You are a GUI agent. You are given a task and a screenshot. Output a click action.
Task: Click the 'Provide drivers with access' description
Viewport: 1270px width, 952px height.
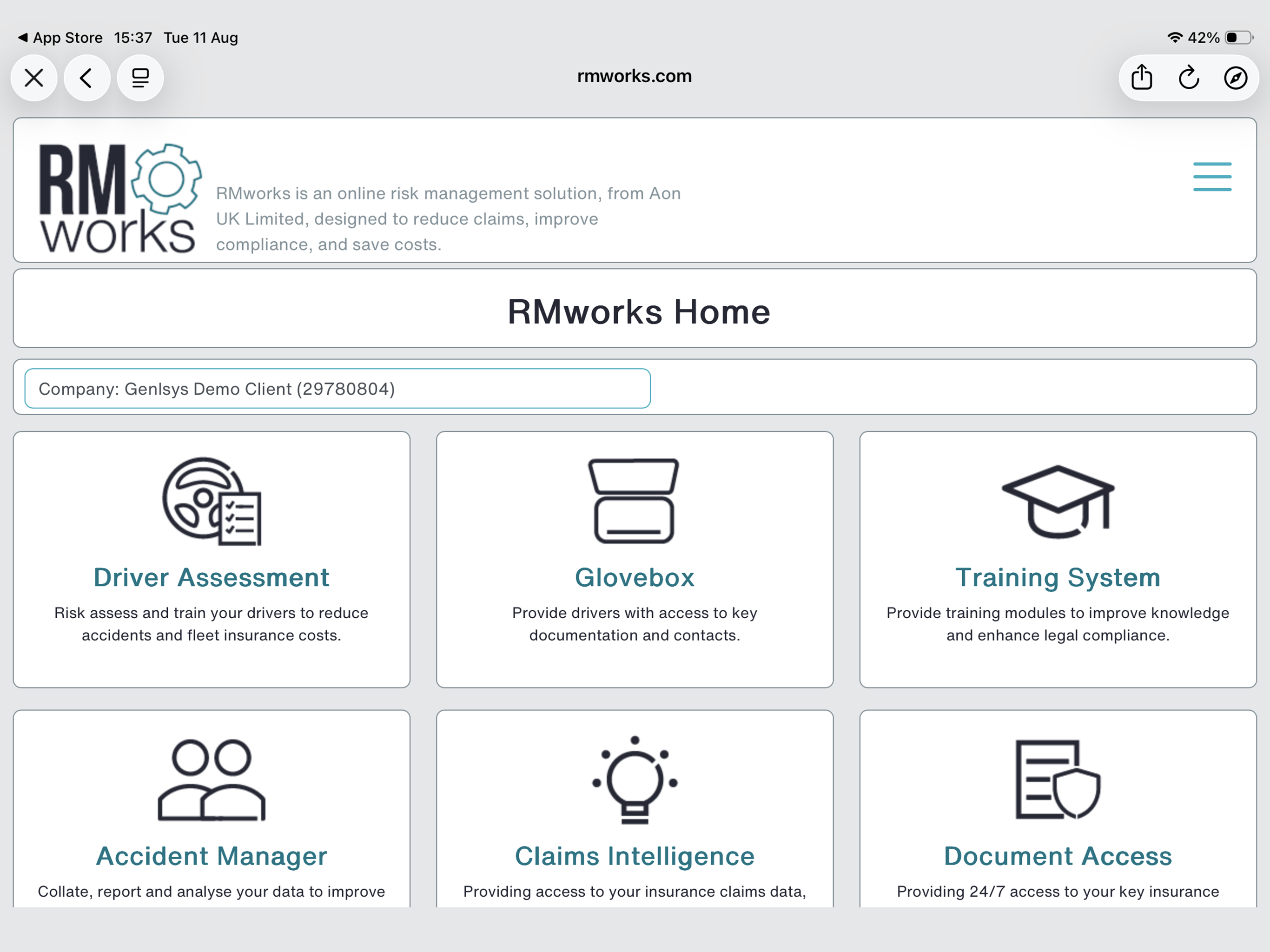coord(635,624)
